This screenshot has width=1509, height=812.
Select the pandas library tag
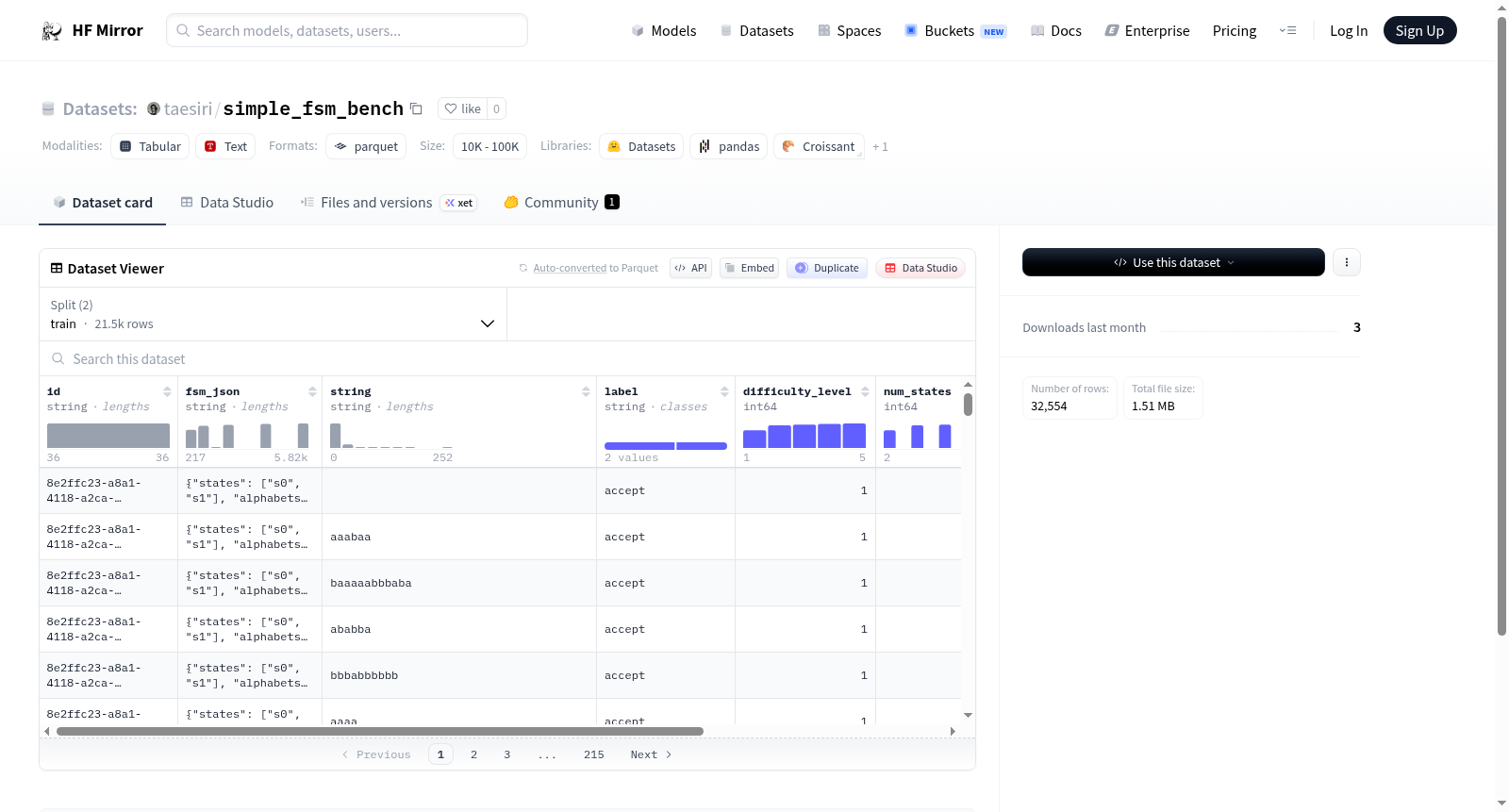click(728, 146)
